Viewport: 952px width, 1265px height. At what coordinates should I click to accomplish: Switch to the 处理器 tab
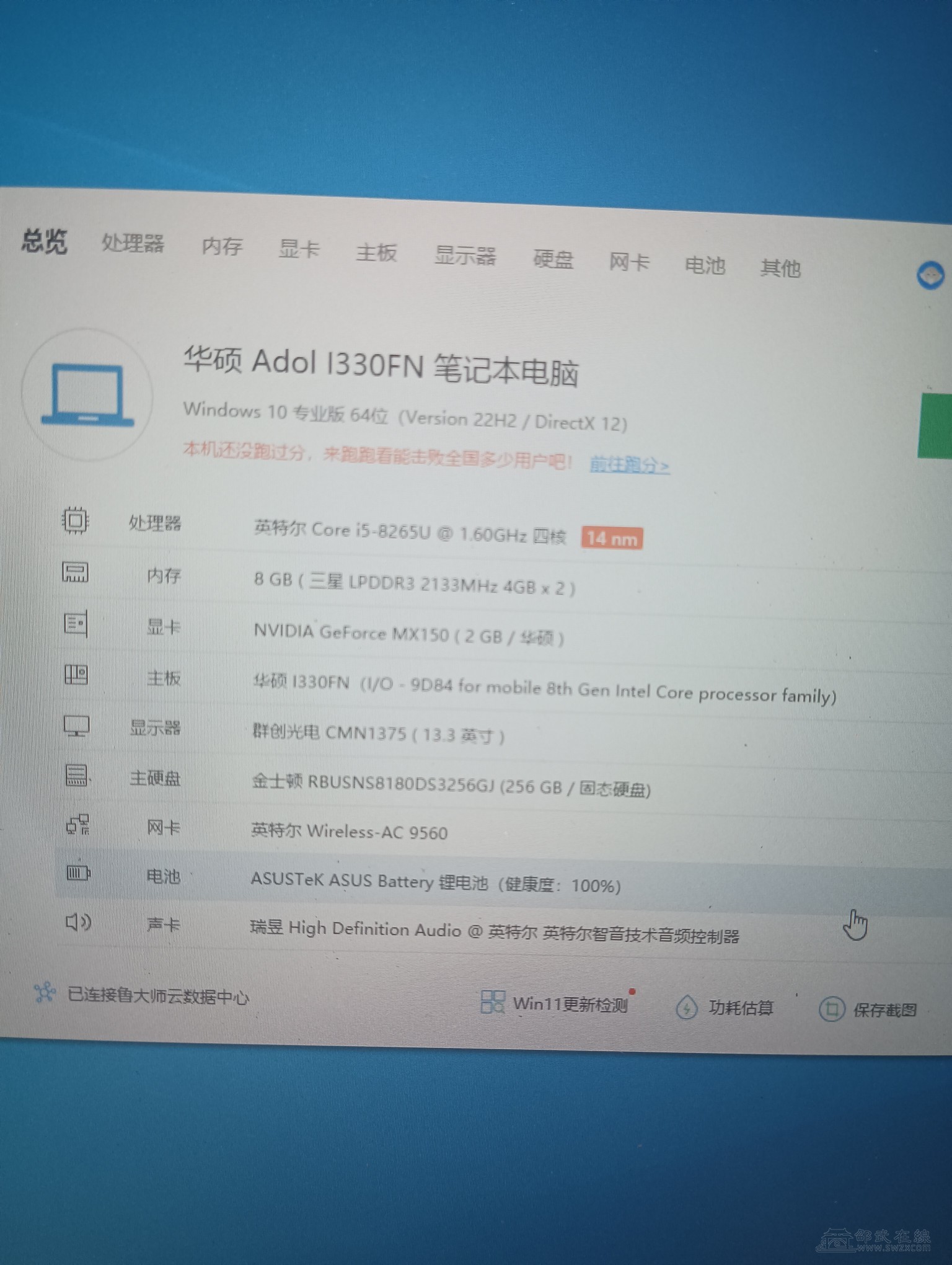(133, 243)
